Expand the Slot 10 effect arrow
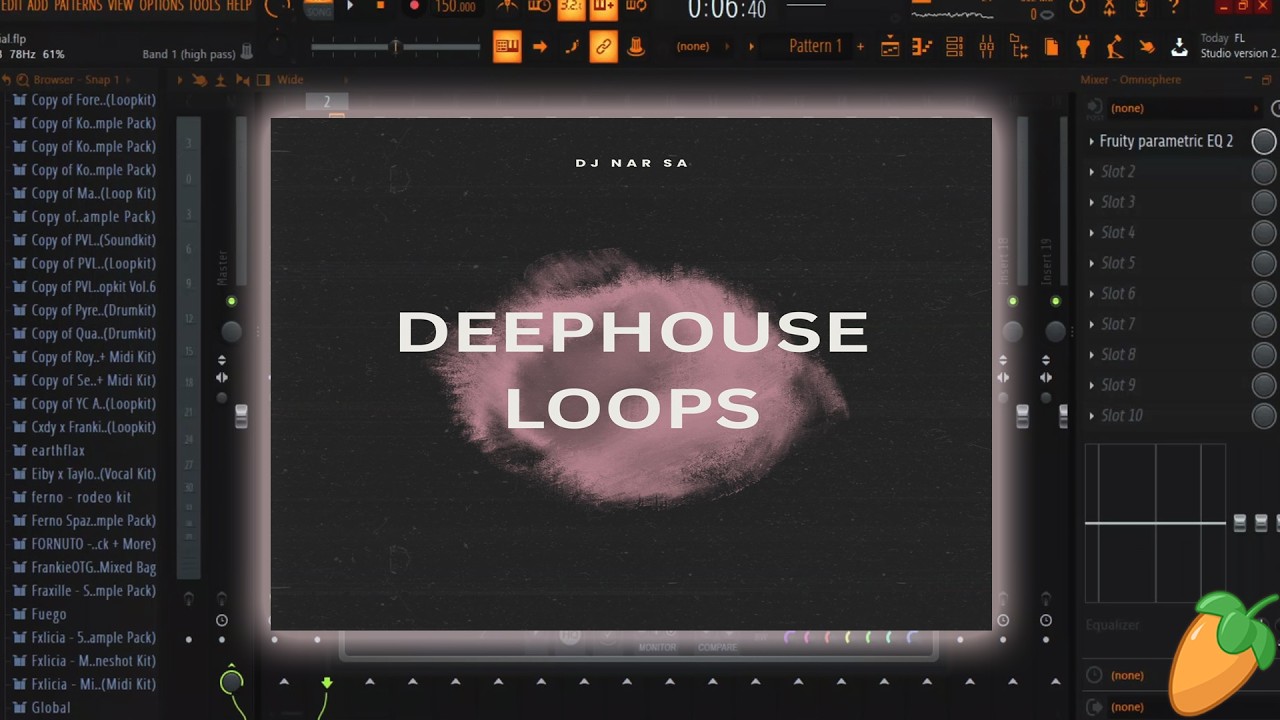 click(x=1091, y=416)
